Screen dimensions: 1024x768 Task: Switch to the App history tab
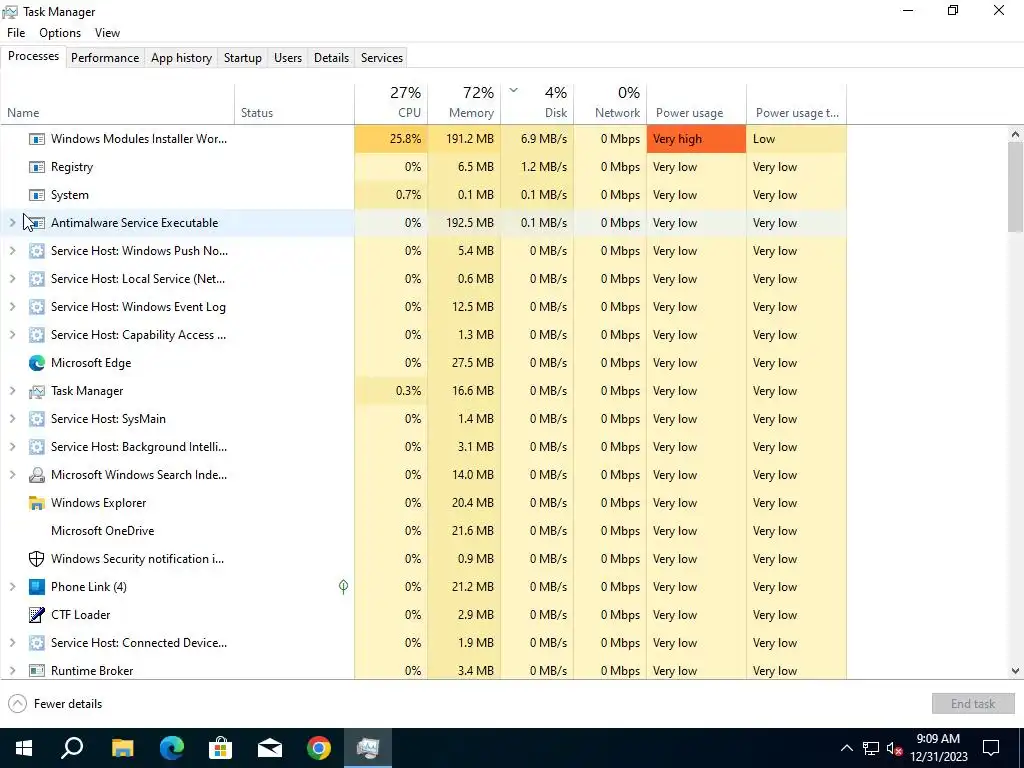182,57
